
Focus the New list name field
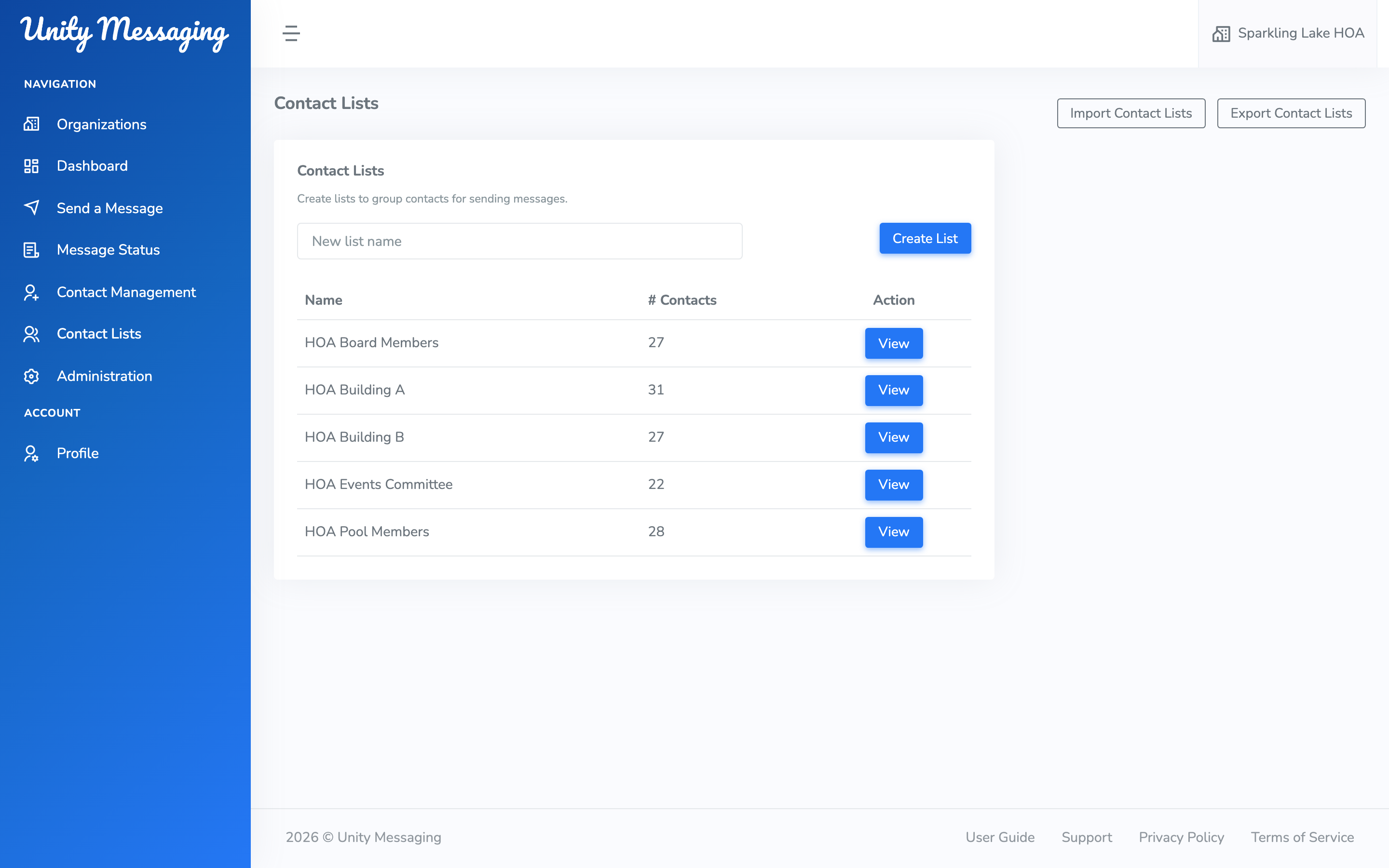[x=519, y=241]
